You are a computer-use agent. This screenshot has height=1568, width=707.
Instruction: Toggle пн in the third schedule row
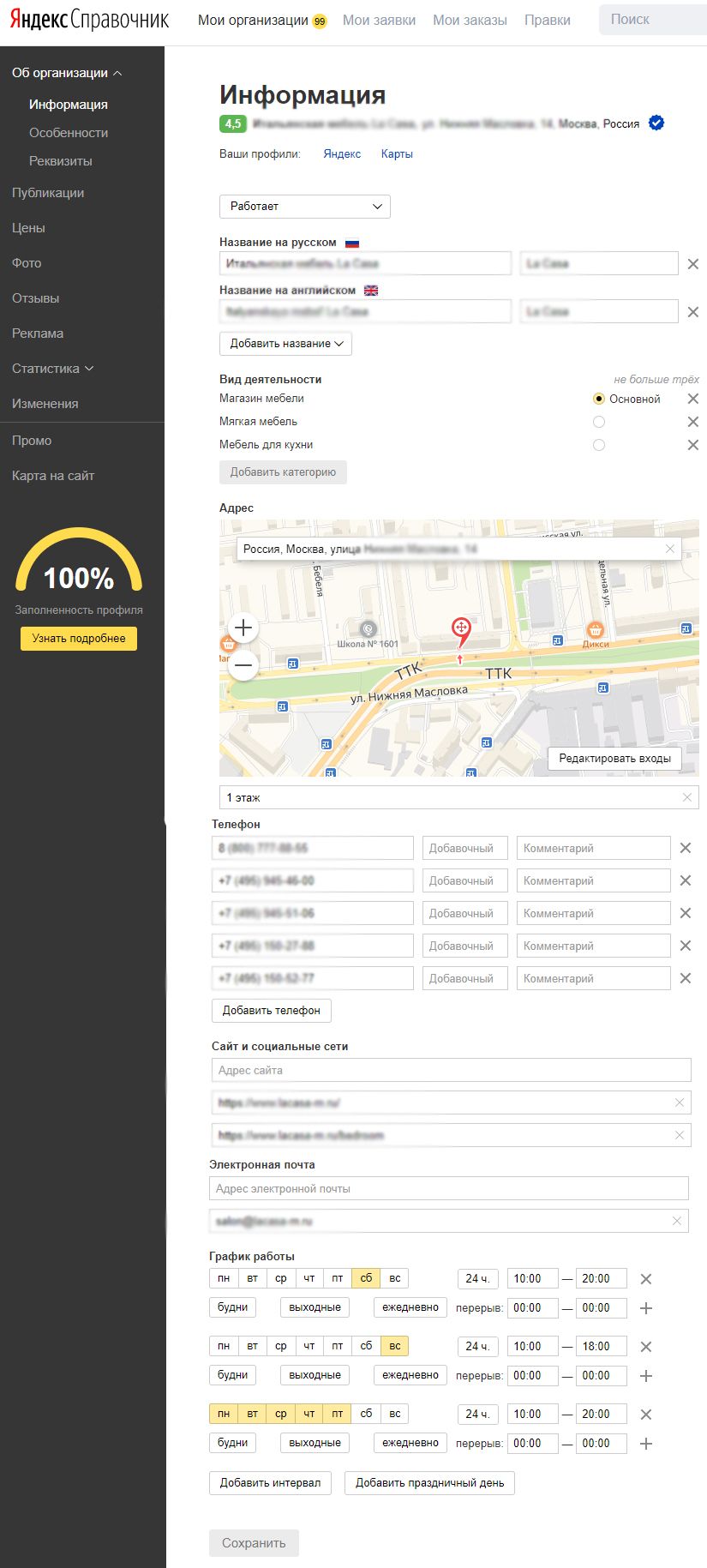click(x=224, y=1414)
